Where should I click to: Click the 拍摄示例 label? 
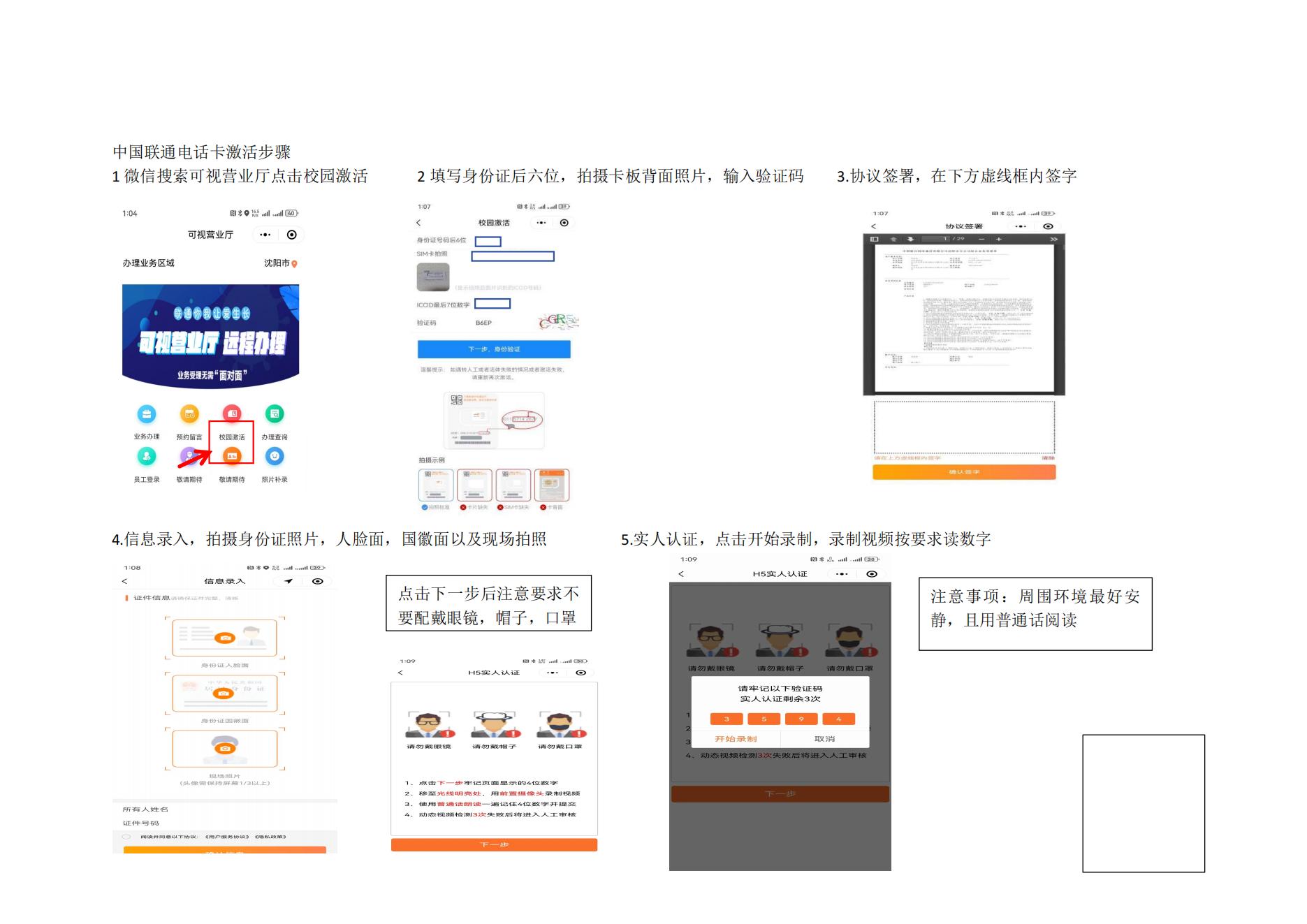tap(432, 460)
